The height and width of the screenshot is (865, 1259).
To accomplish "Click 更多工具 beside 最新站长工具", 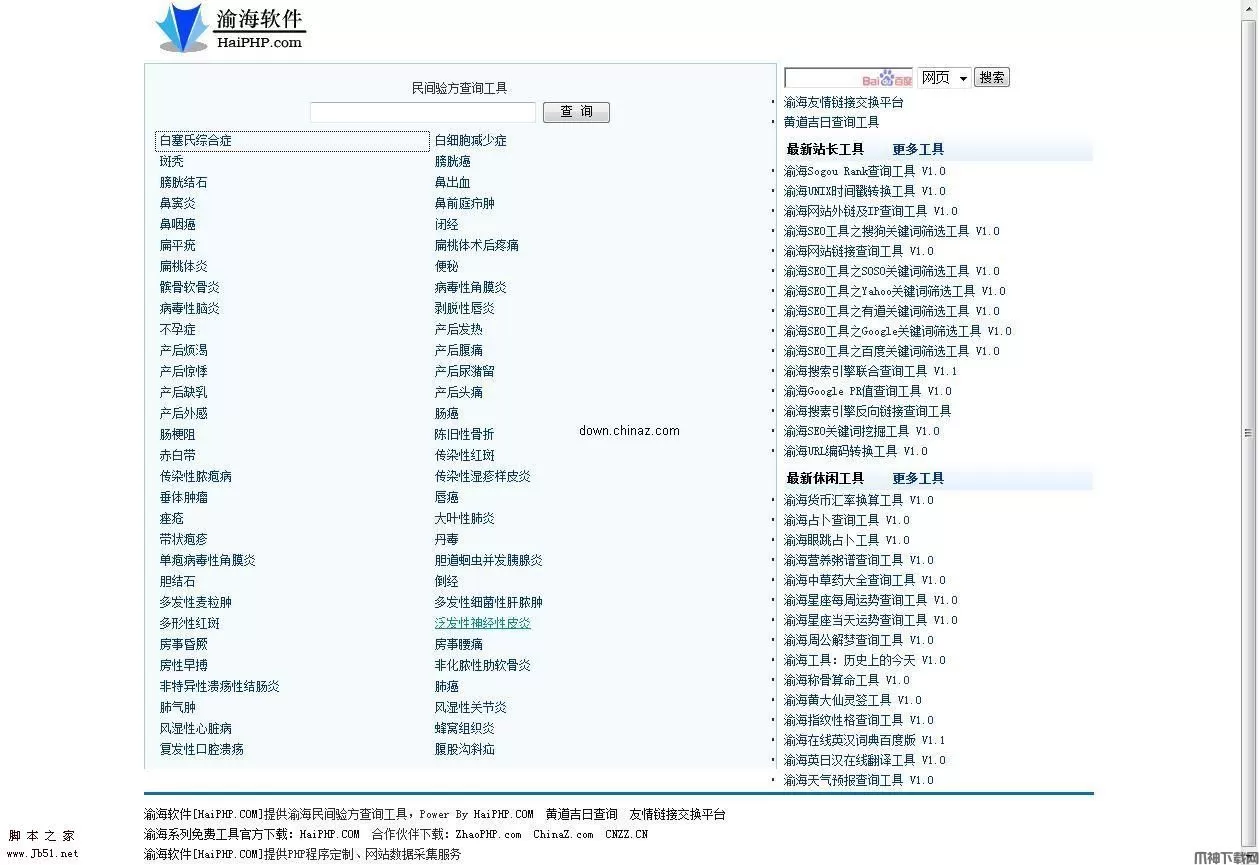I will tap(917, 149).
